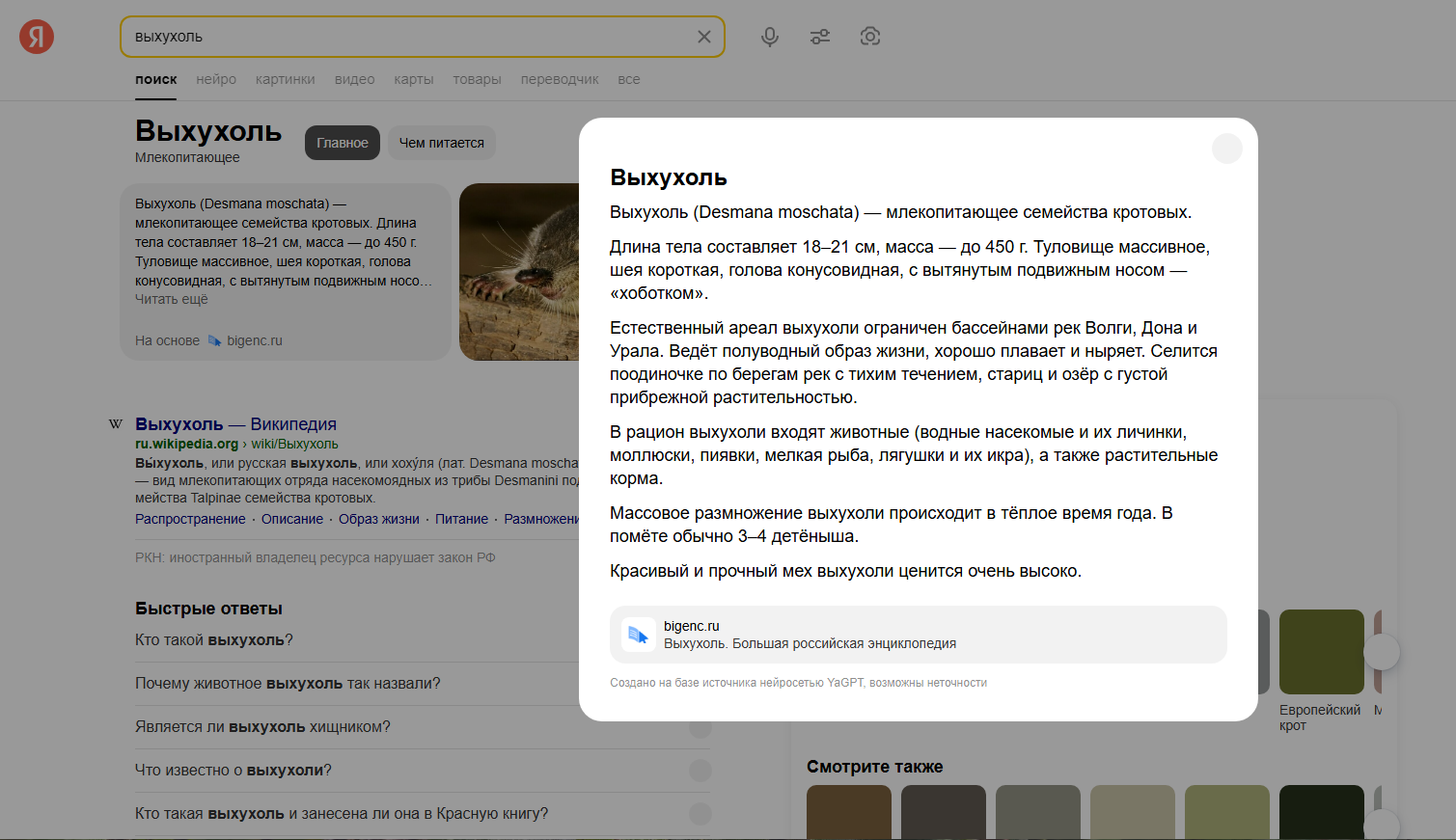Open the нейро tab
The width and height of the screenshot is (1456, 840).
[x=216, y=79]
